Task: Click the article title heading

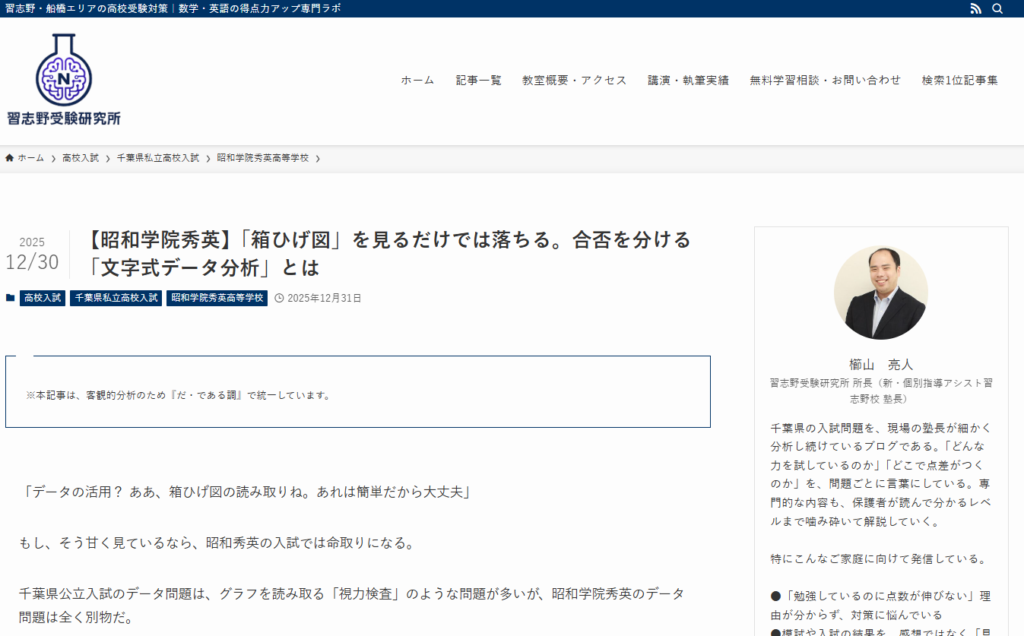Action: click(x=388, y=253)
